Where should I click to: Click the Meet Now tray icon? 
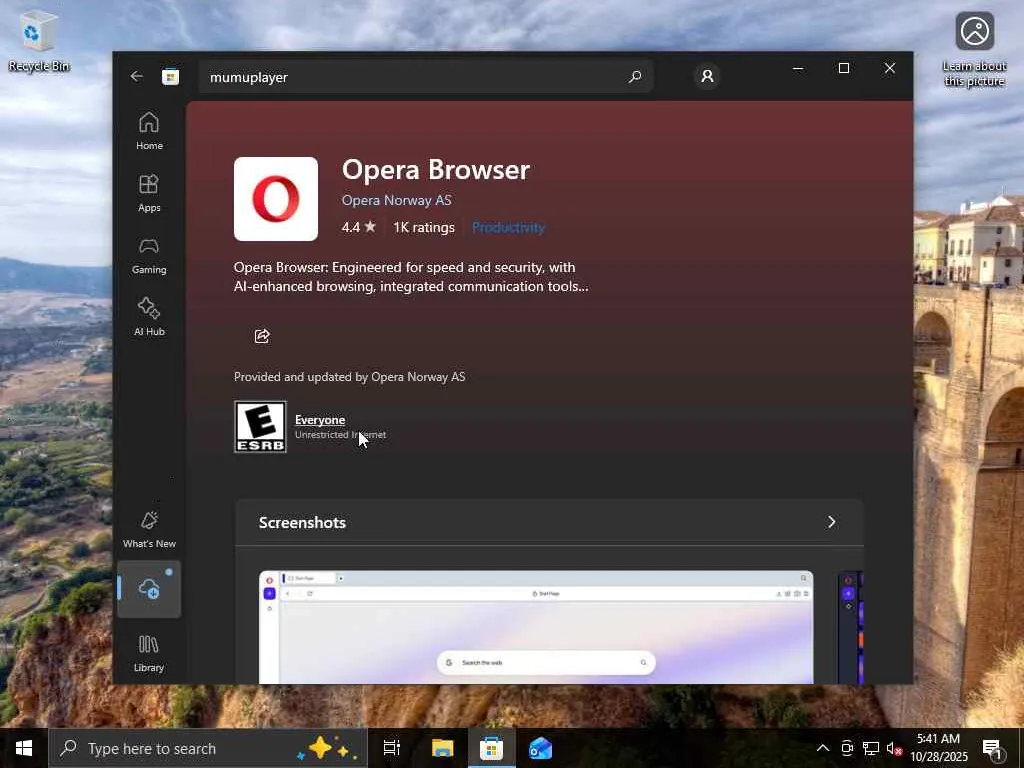[847, 748]
